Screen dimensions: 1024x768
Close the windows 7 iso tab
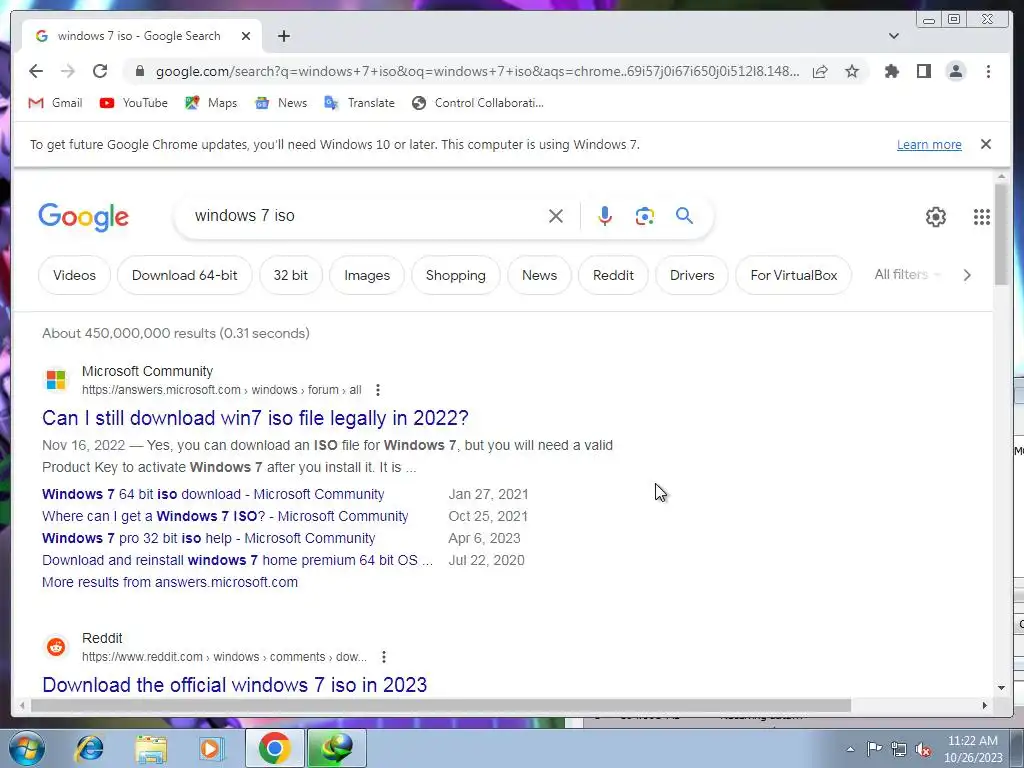246,36
